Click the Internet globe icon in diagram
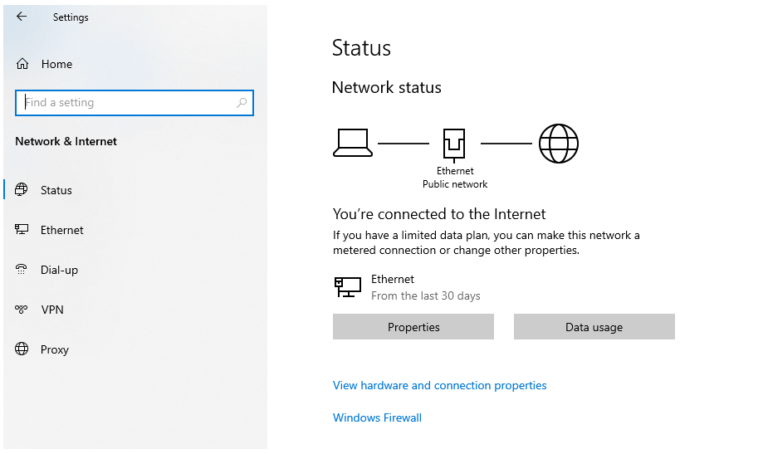 tap(558, 143)
